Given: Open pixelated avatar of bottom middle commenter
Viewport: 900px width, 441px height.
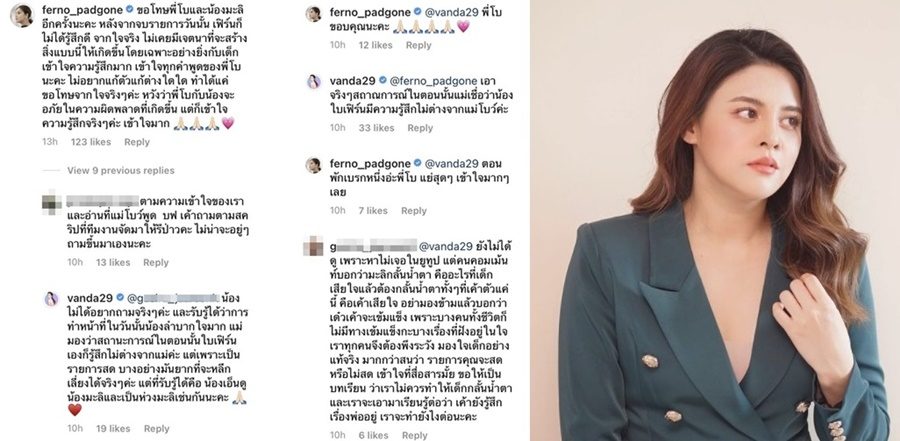Looking at the screenshot, I should 313,247.
